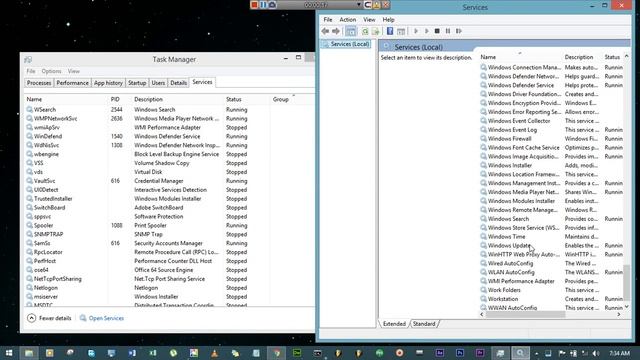This screenshot has width=640, height=360.
Task: Click the camera snapshot icon on recorder bar
Action: (x=272, y=4)
